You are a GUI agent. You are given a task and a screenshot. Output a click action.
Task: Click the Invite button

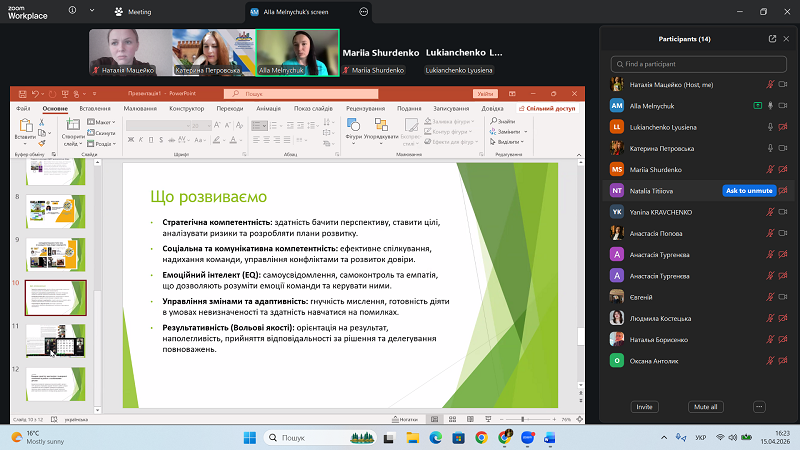(645, 407)
